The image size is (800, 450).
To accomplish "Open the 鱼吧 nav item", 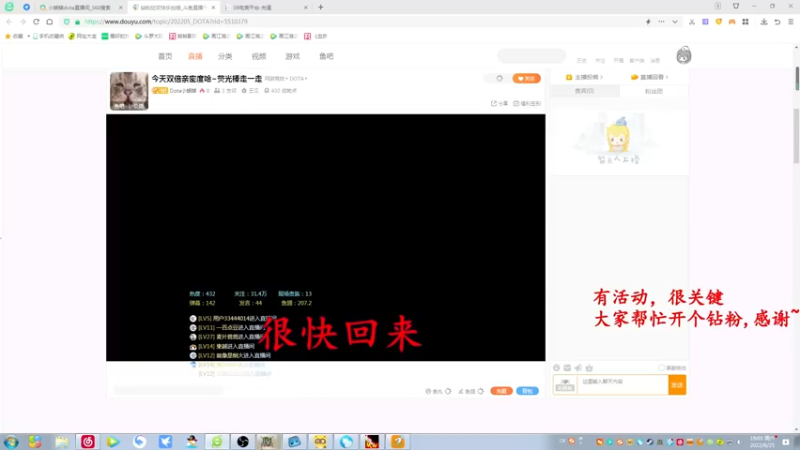I will (x=326, y=56).
